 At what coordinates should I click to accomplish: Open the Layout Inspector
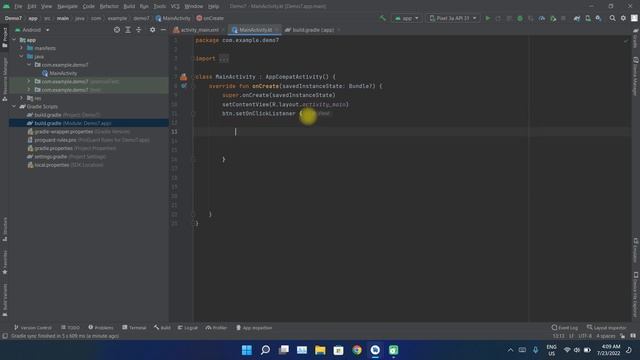click(607, 327)
